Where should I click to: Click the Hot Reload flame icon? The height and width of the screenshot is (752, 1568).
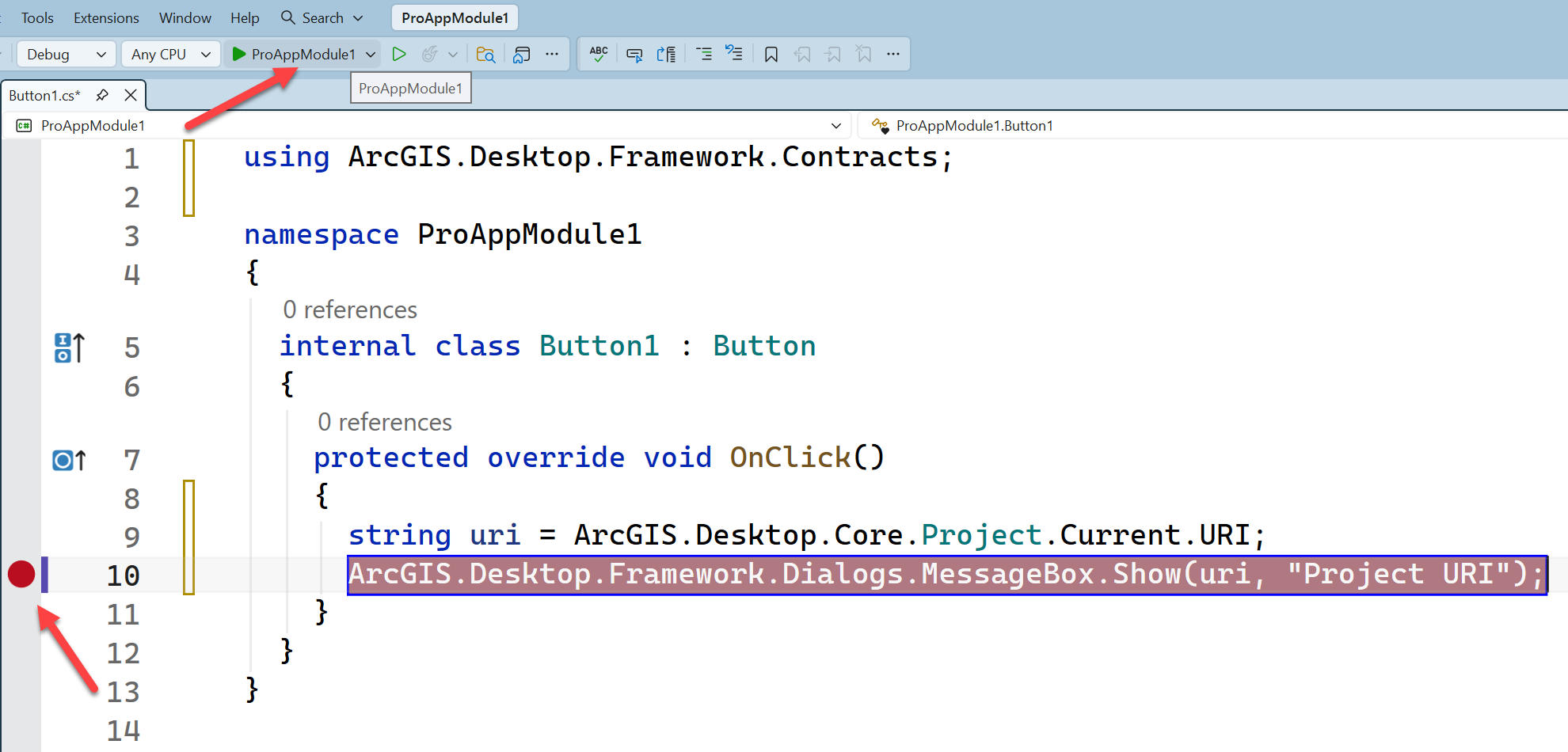(x=430, y=54)
